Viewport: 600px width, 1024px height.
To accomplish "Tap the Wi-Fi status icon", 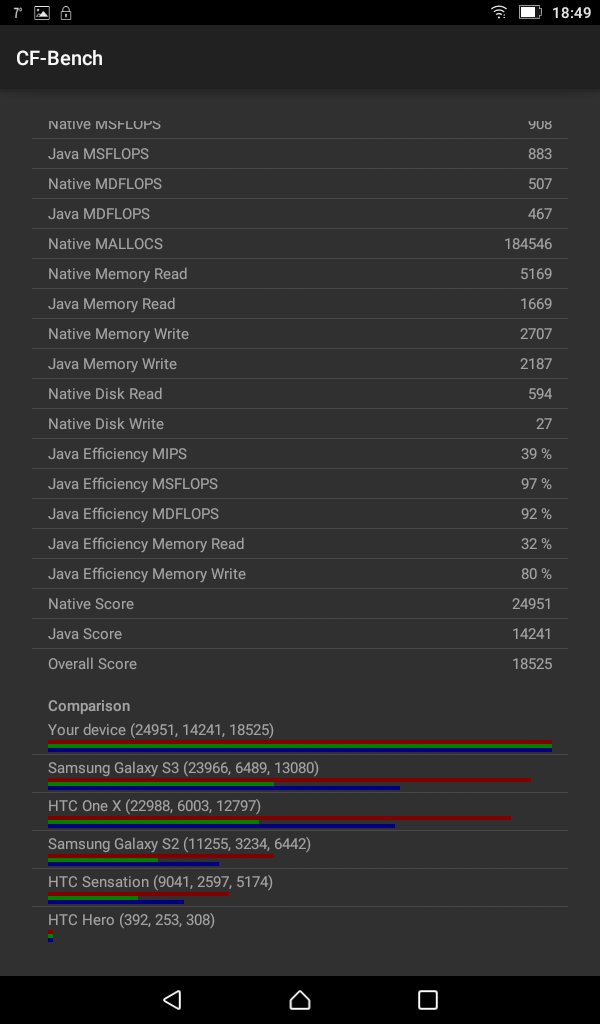I will (499, 13).
